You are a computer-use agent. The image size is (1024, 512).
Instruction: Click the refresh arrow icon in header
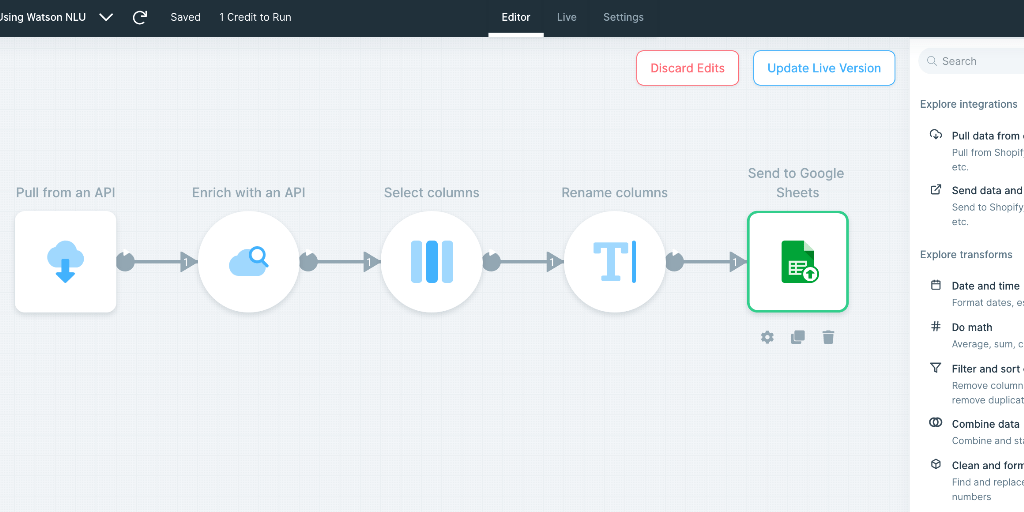coord(140,17)
